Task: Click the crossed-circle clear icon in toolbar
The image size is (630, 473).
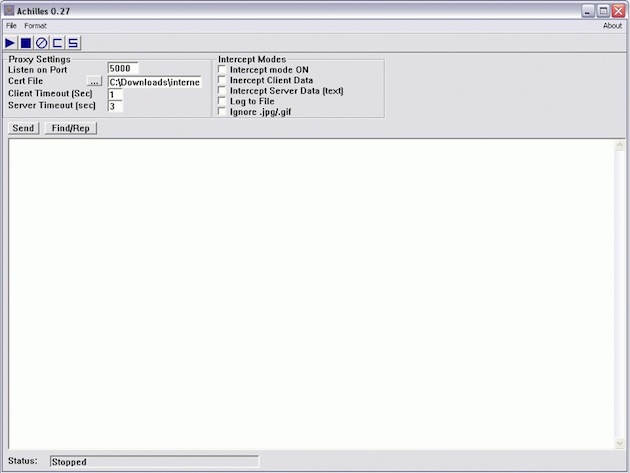Action: coord(42,43)
